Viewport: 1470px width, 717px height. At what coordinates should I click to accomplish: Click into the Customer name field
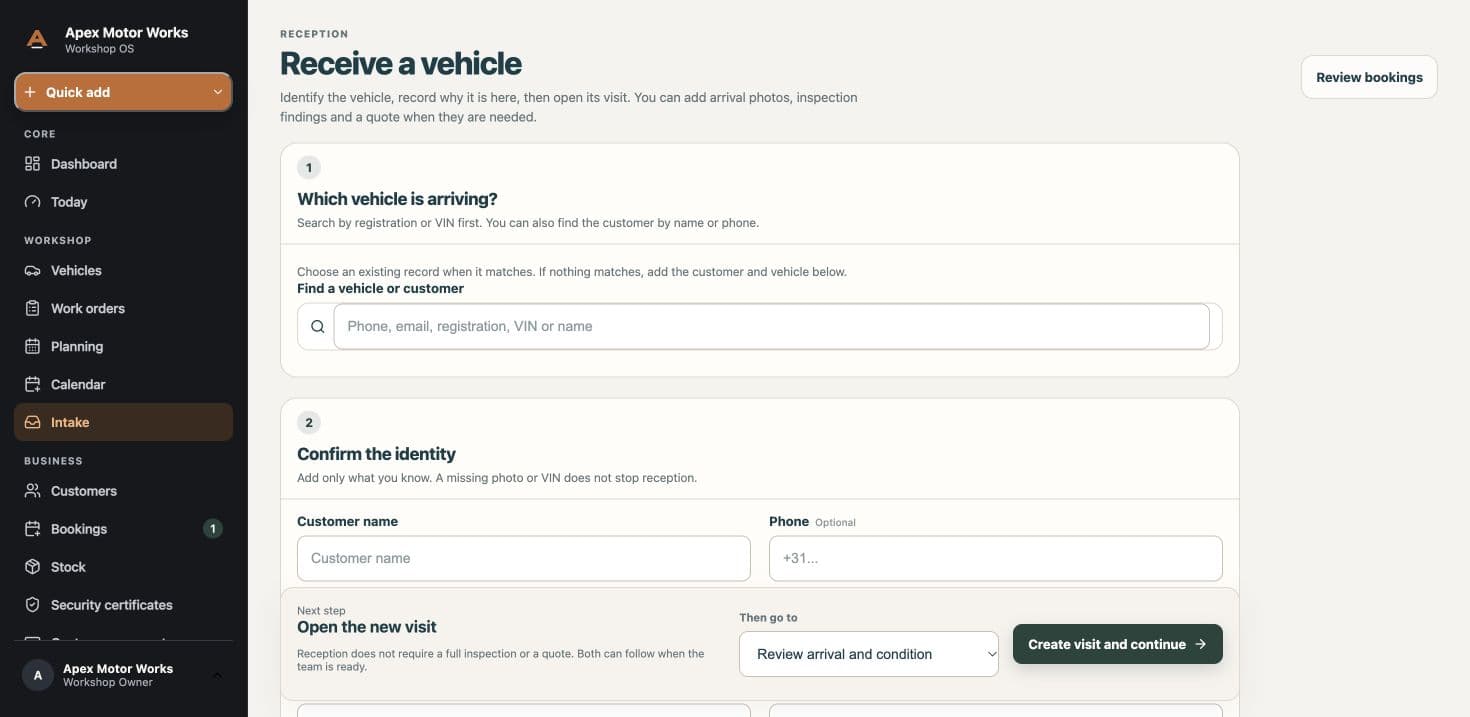pos(523,559)
